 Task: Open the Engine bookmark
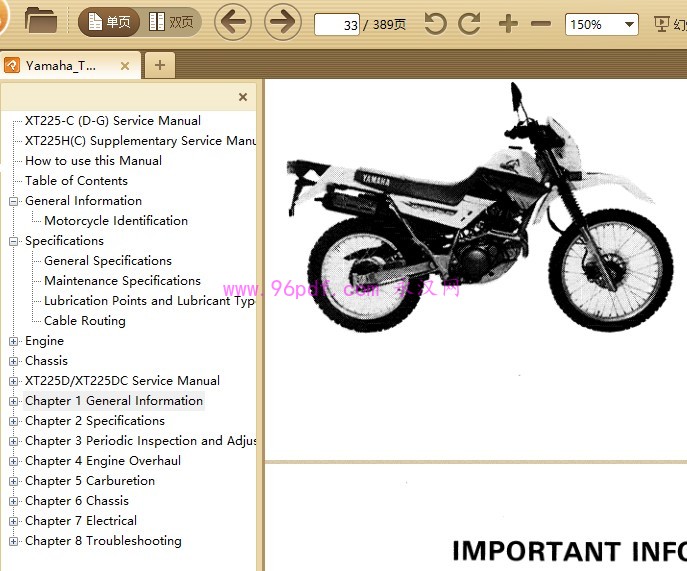coord(44,340)
